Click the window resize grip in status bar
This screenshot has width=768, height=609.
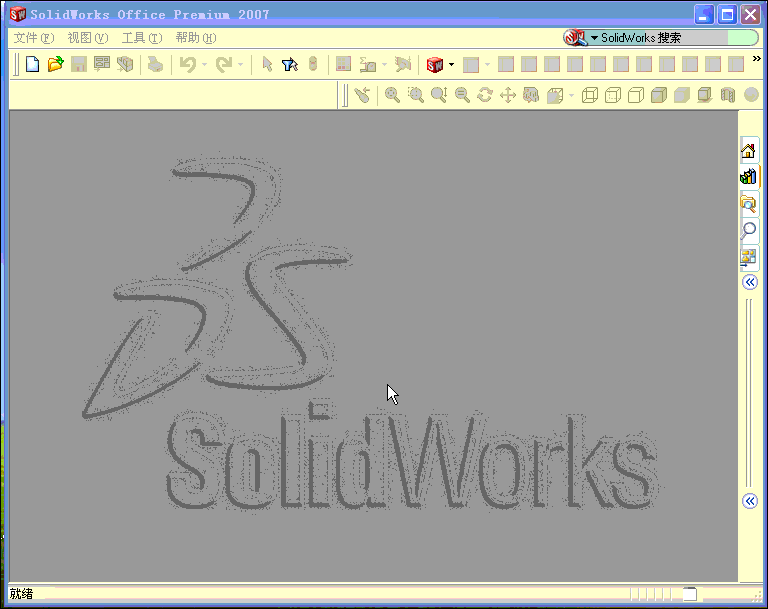click(758, 595)
